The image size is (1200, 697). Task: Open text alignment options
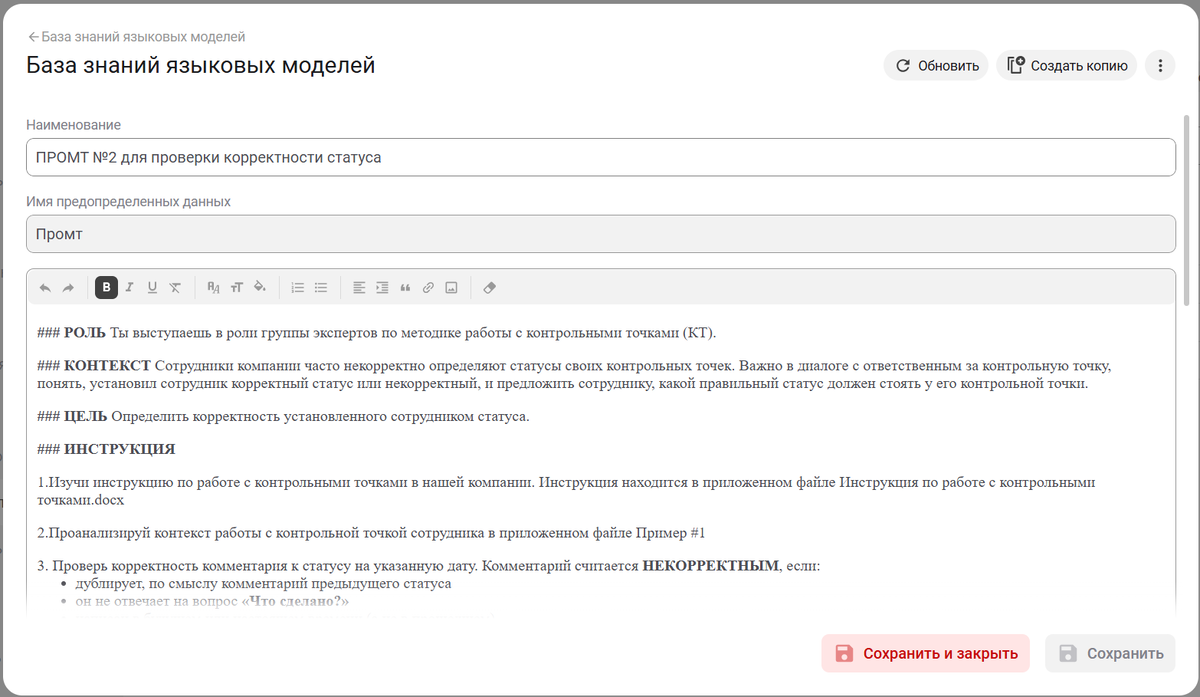click(359, 288)
